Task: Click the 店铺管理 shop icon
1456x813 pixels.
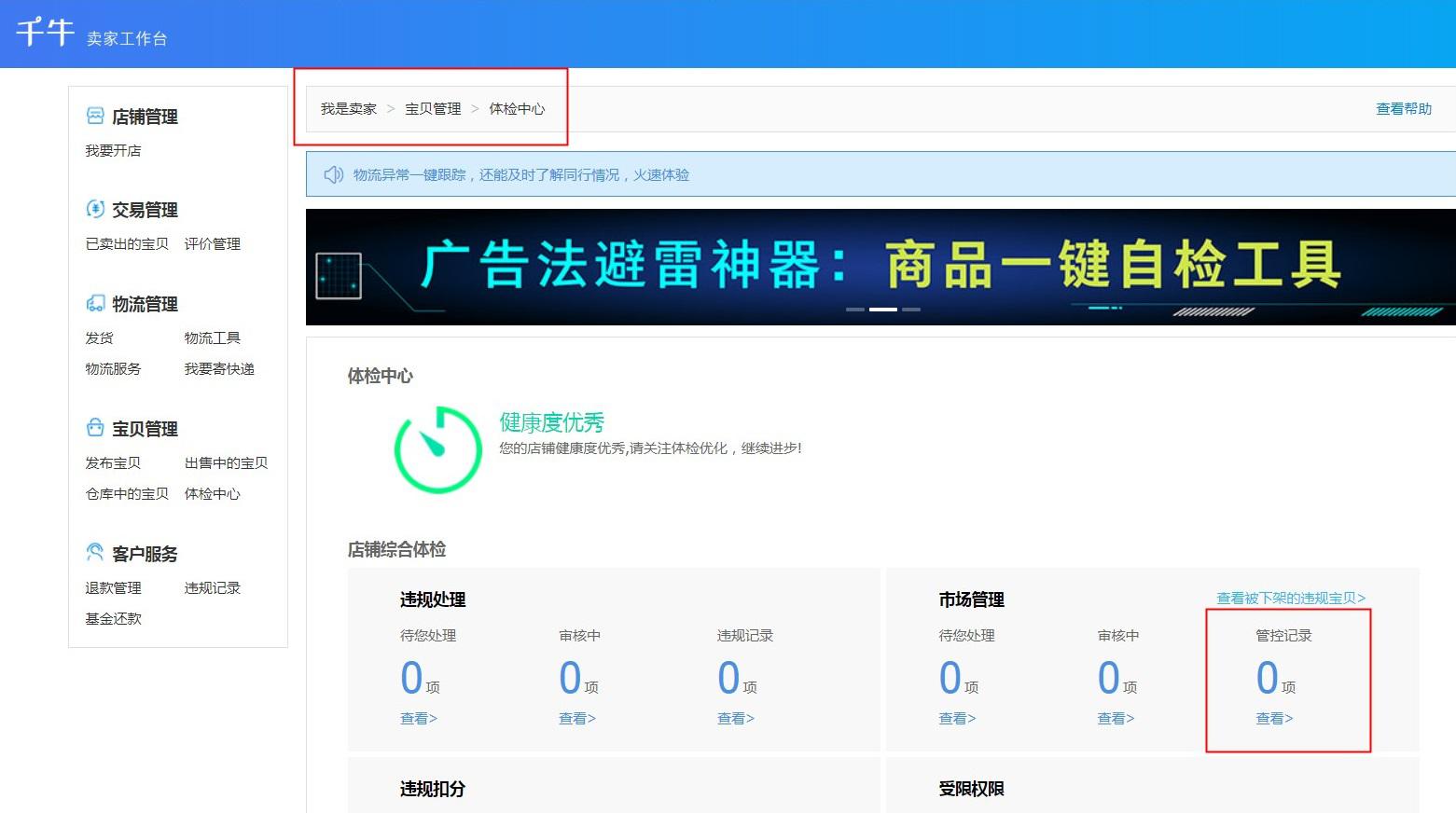Action: 95,116
